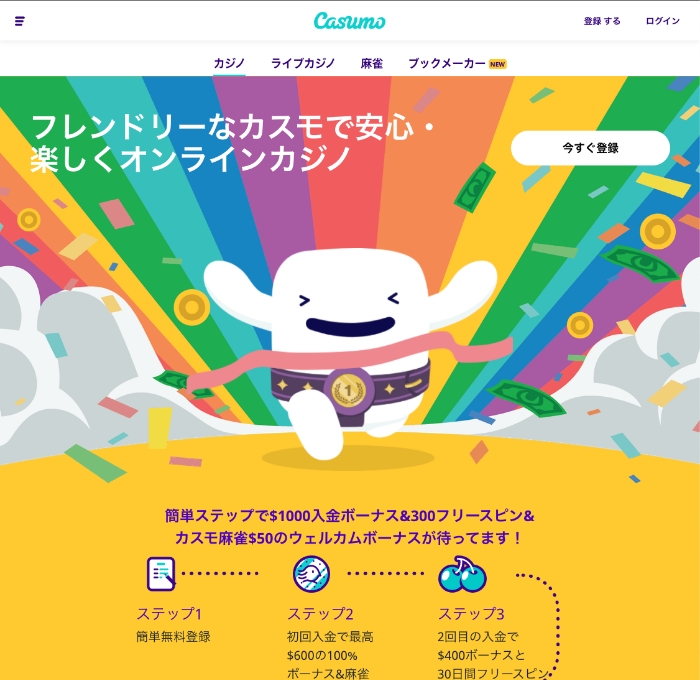This screenshot has width=700, height=680.
Task: Click the ステップ2 heading
Action: pyautogui.click(x=320, y=614)
